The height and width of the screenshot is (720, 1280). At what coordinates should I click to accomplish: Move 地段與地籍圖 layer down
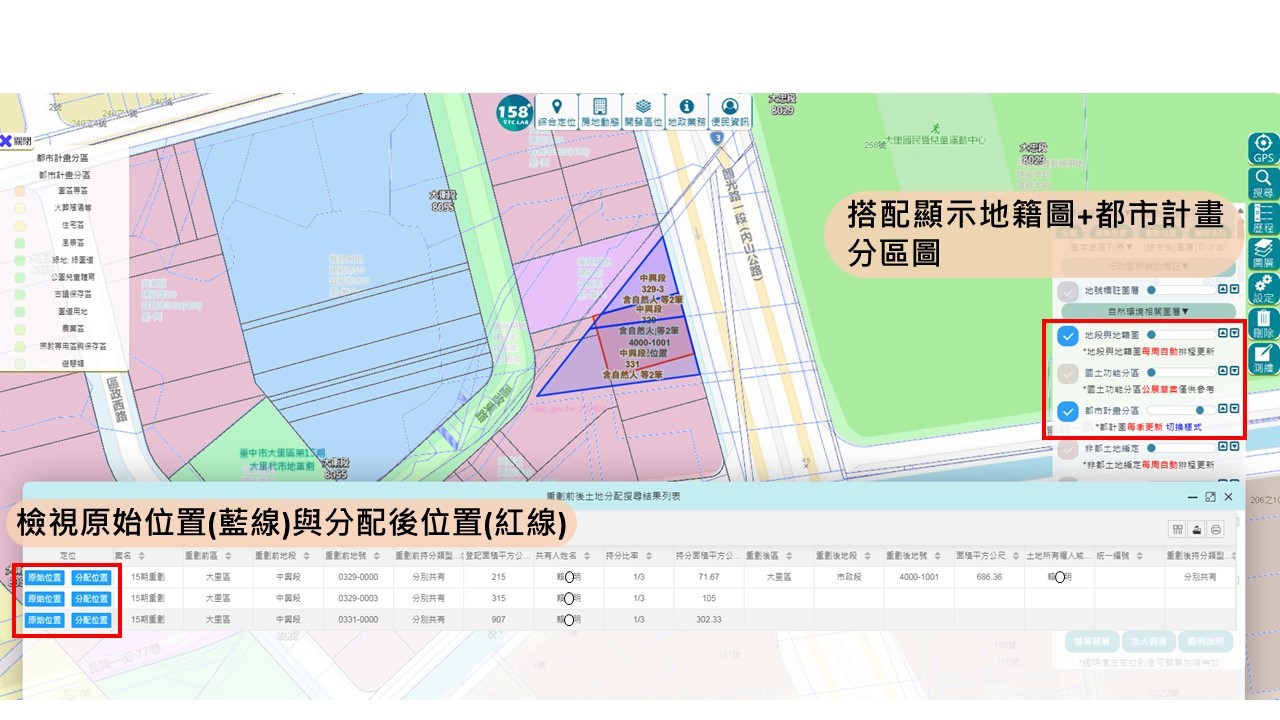1235,334
